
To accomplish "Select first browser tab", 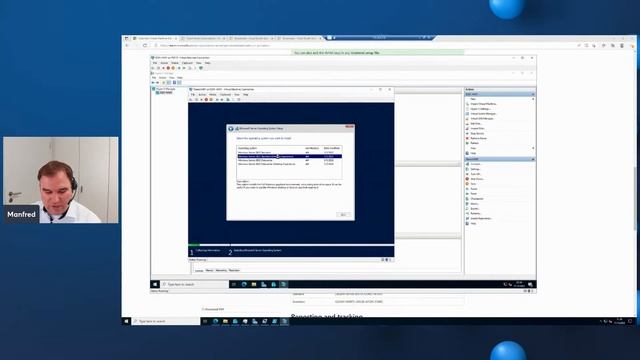I will (x=156, y=38).
